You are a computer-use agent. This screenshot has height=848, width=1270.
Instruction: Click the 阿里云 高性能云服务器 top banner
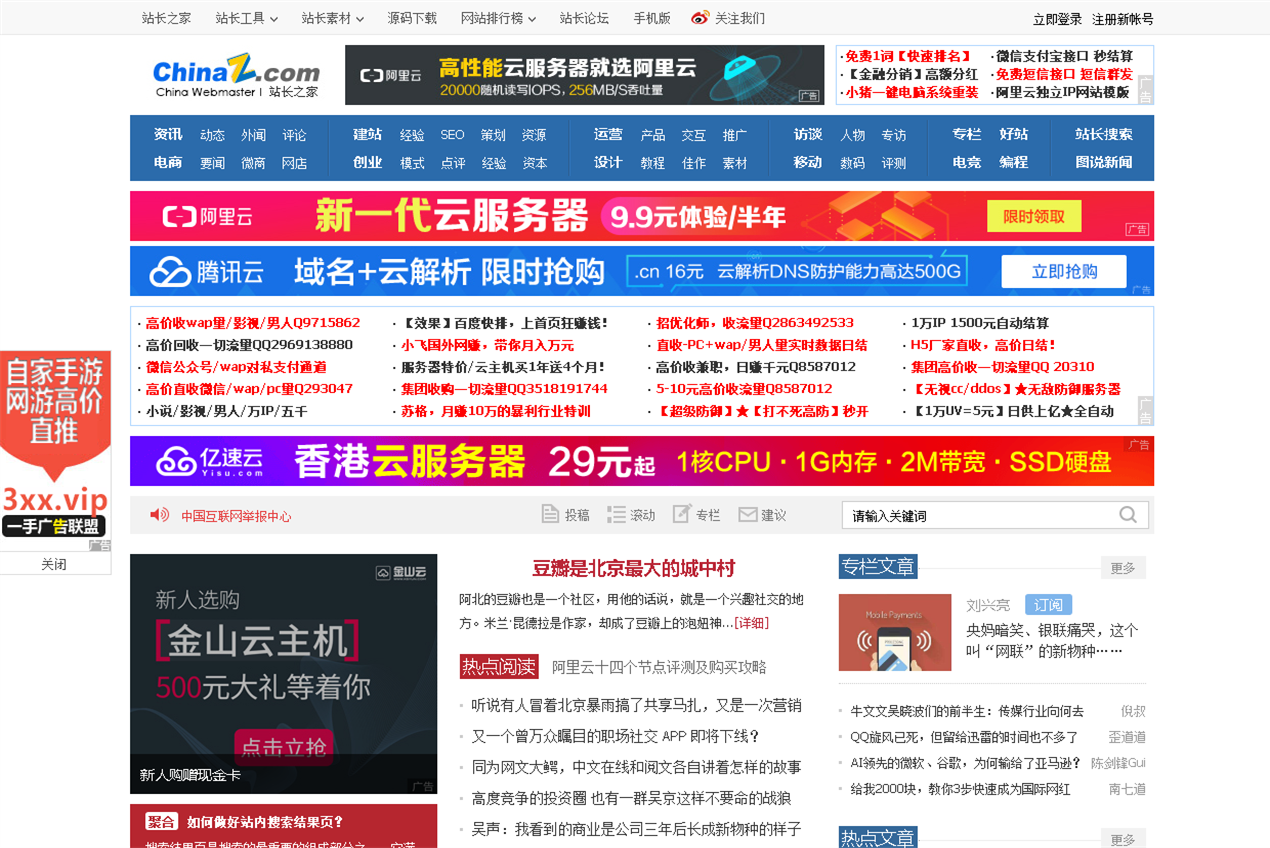pyautogui.click(x=584, y=75)
